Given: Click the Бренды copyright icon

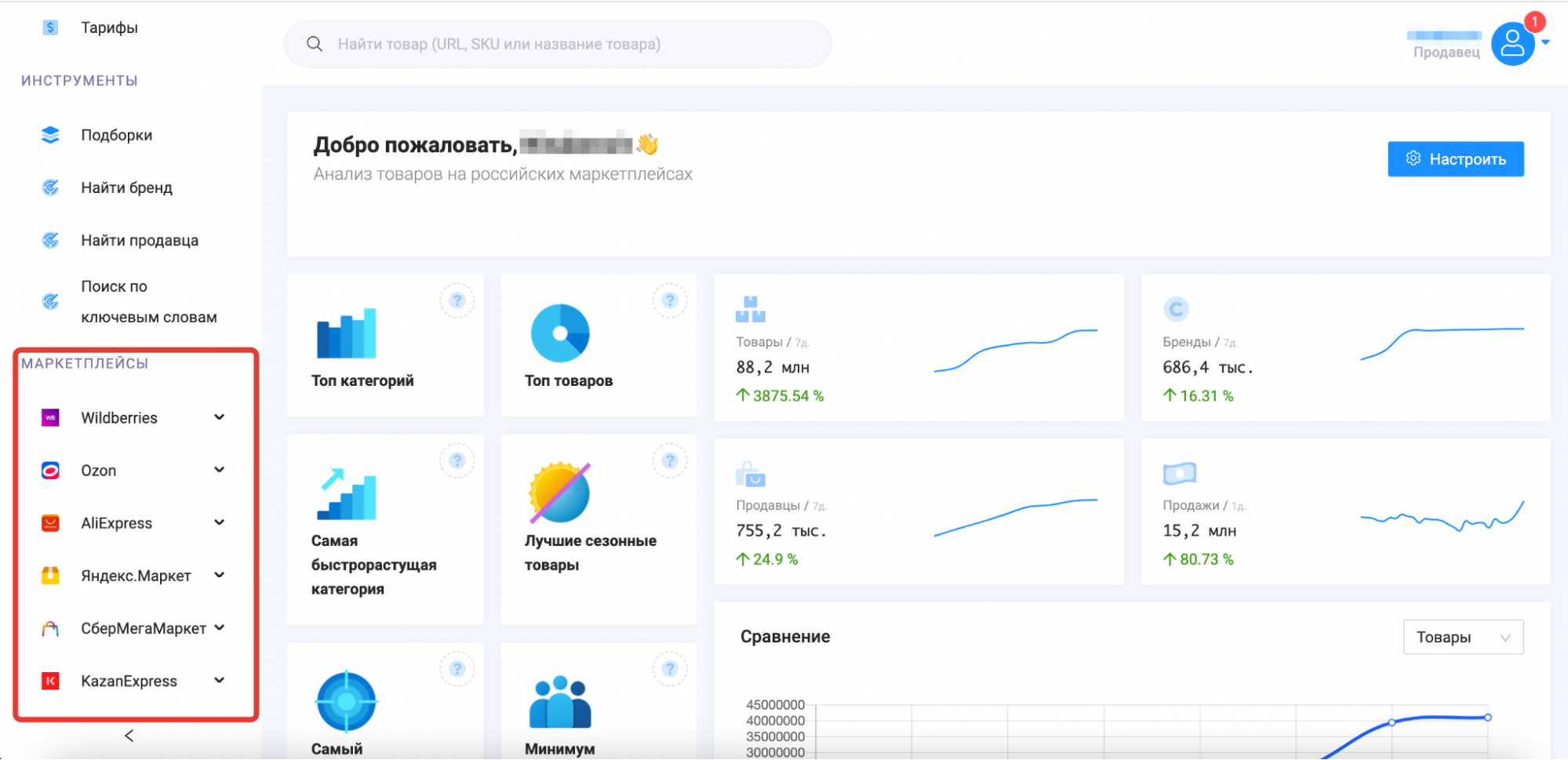Looking at the screenshot, I should tap(1176, 309).
